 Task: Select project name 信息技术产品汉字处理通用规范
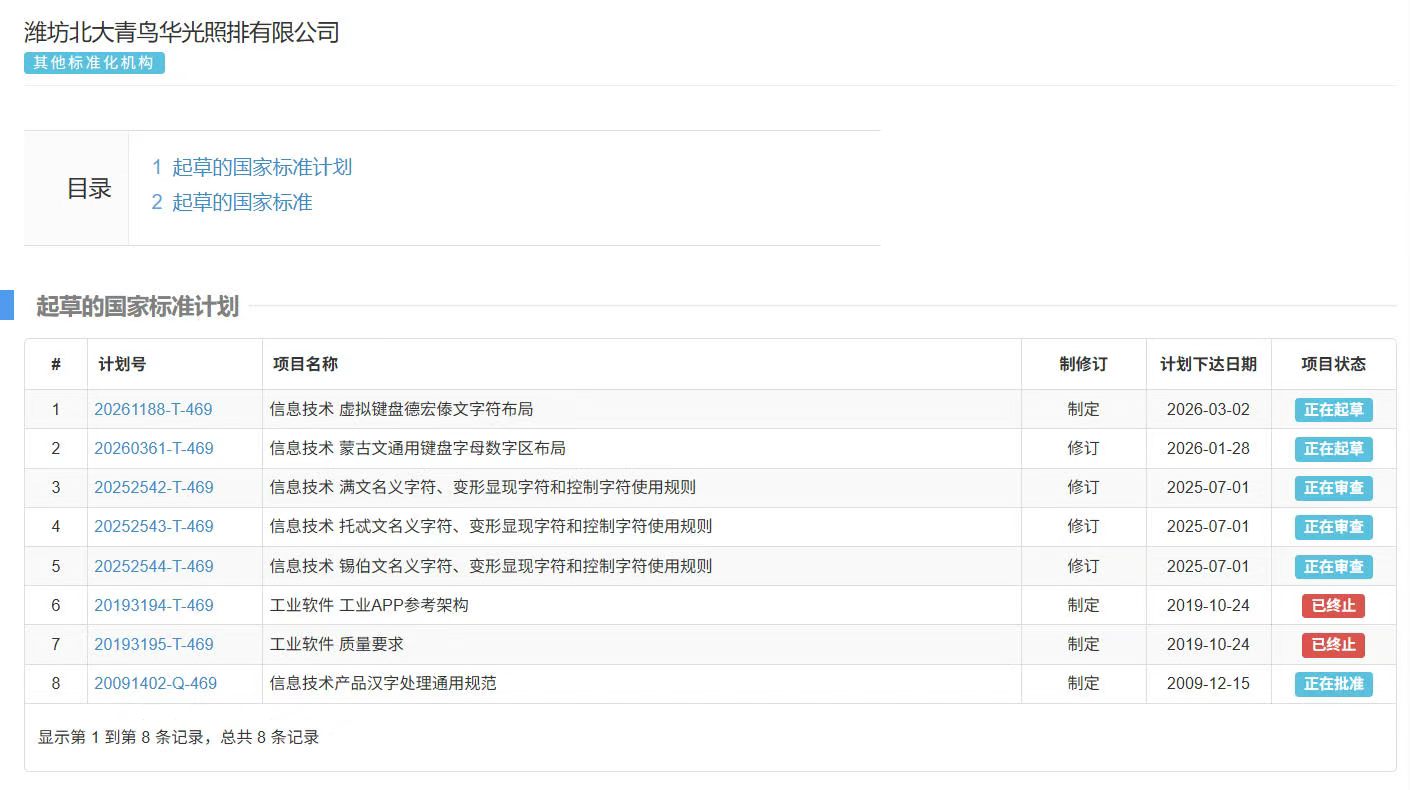383,683
